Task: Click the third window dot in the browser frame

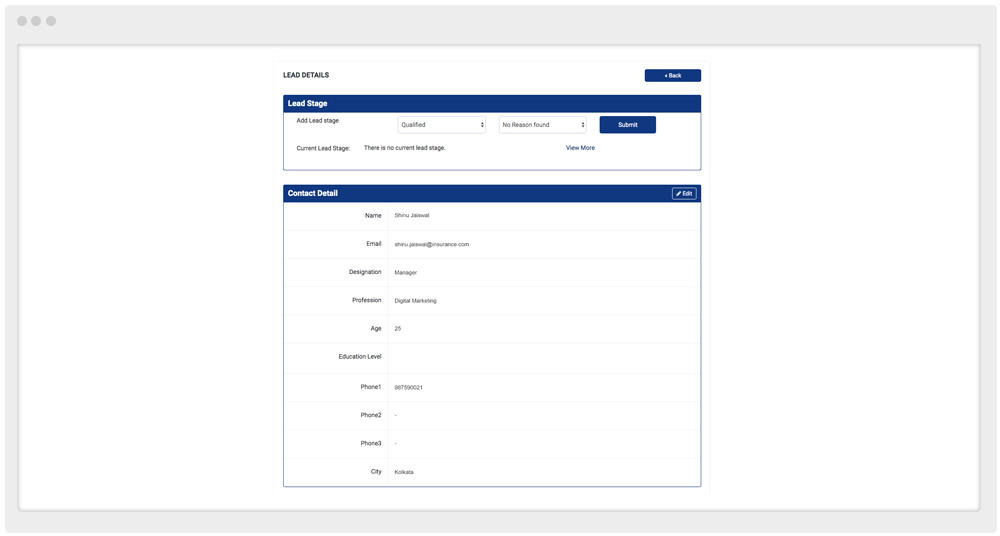Action: [51, 21]
